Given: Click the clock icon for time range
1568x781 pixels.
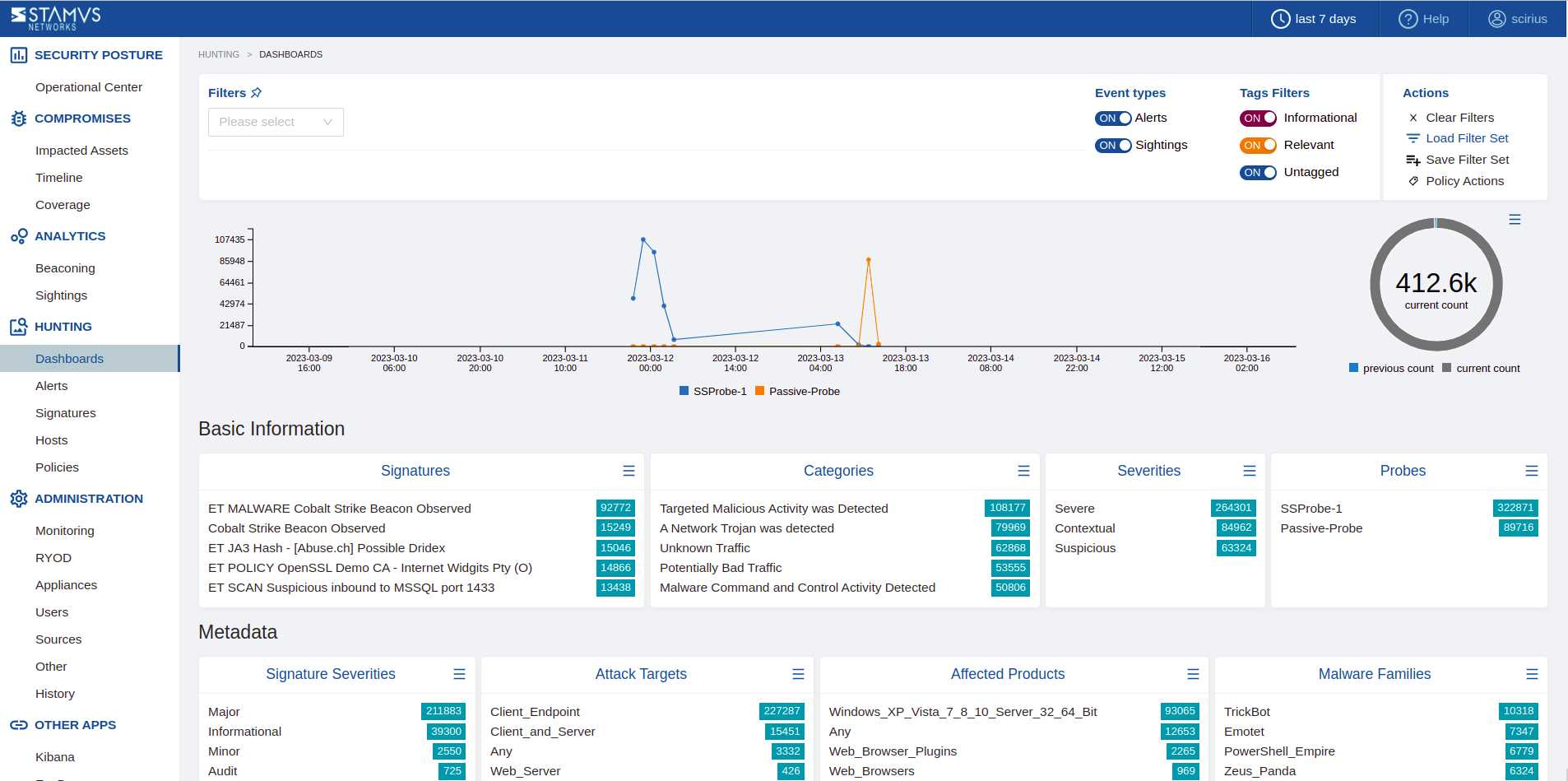Looking at the screenshot, I should point(1280,19).
